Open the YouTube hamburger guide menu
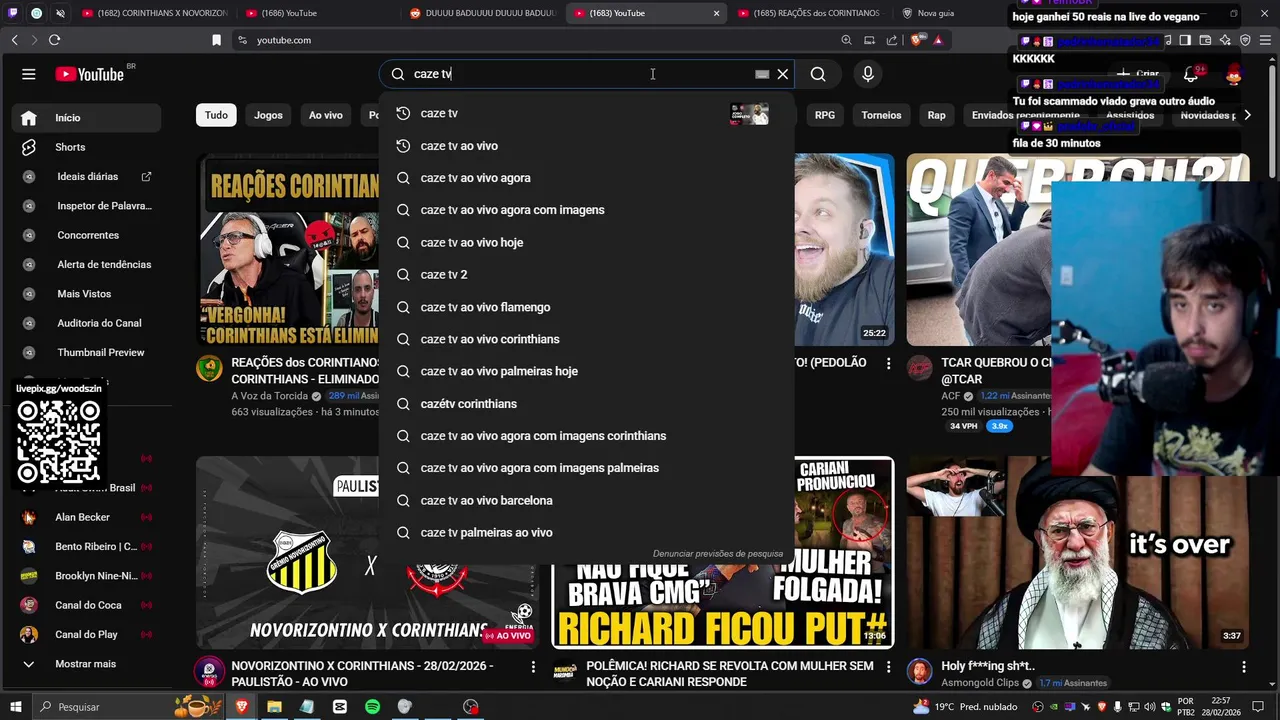Image resolution: width=1280 pixels, height=720 pixels. coord(29,74)
